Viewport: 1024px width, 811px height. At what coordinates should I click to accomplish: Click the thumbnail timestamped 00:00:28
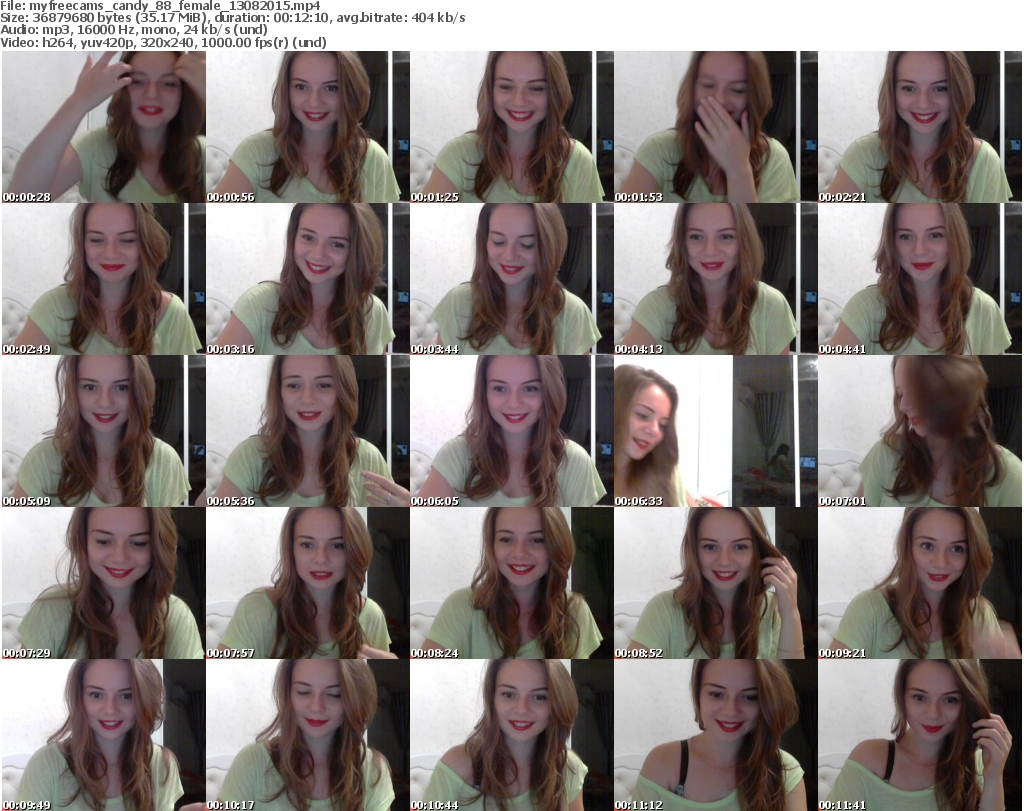pos(104,127)
